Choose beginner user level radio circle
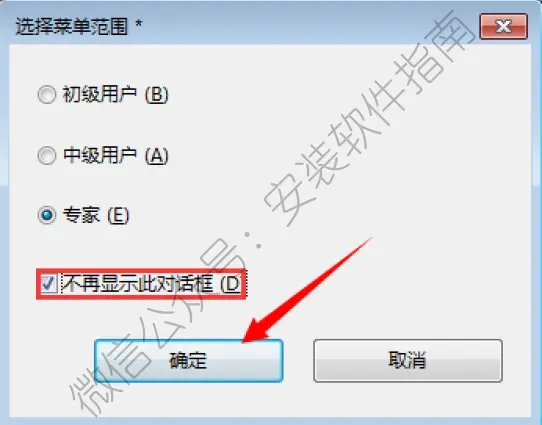 [x=47, y=95]
